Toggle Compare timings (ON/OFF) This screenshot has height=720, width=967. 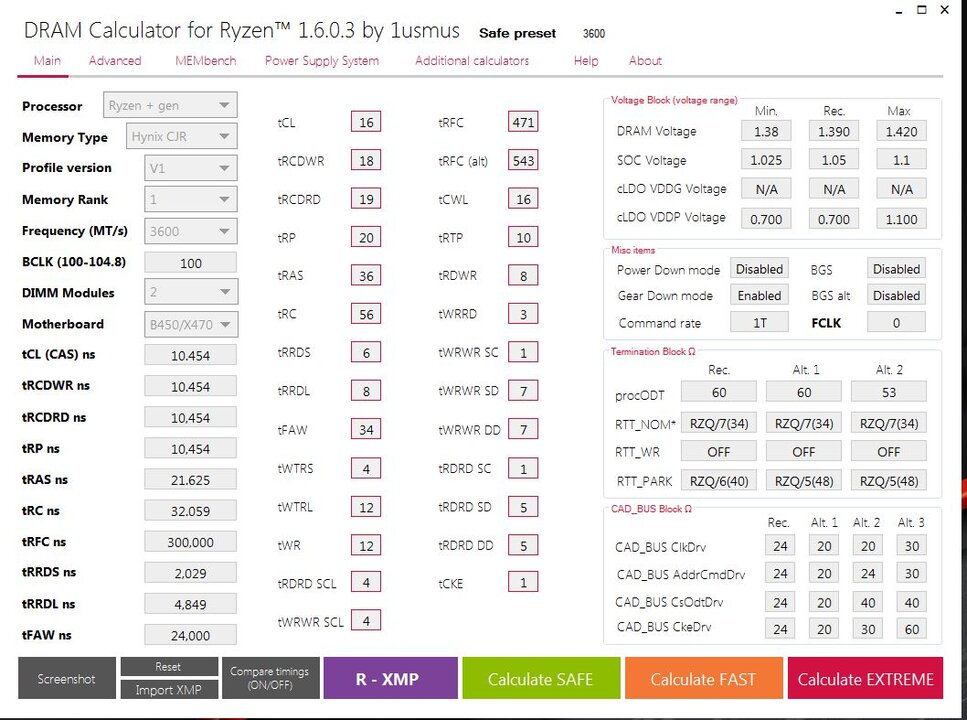[x=270, y=678]
